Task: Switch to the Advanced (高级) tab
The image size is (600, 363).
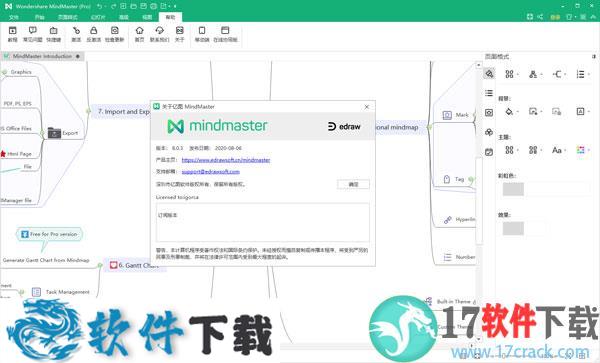Action: [124, 17]
